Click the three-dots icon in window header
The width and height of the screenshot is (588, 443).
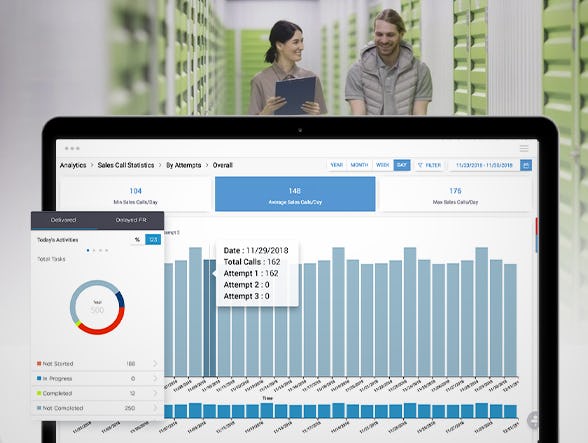coord(72,149)
